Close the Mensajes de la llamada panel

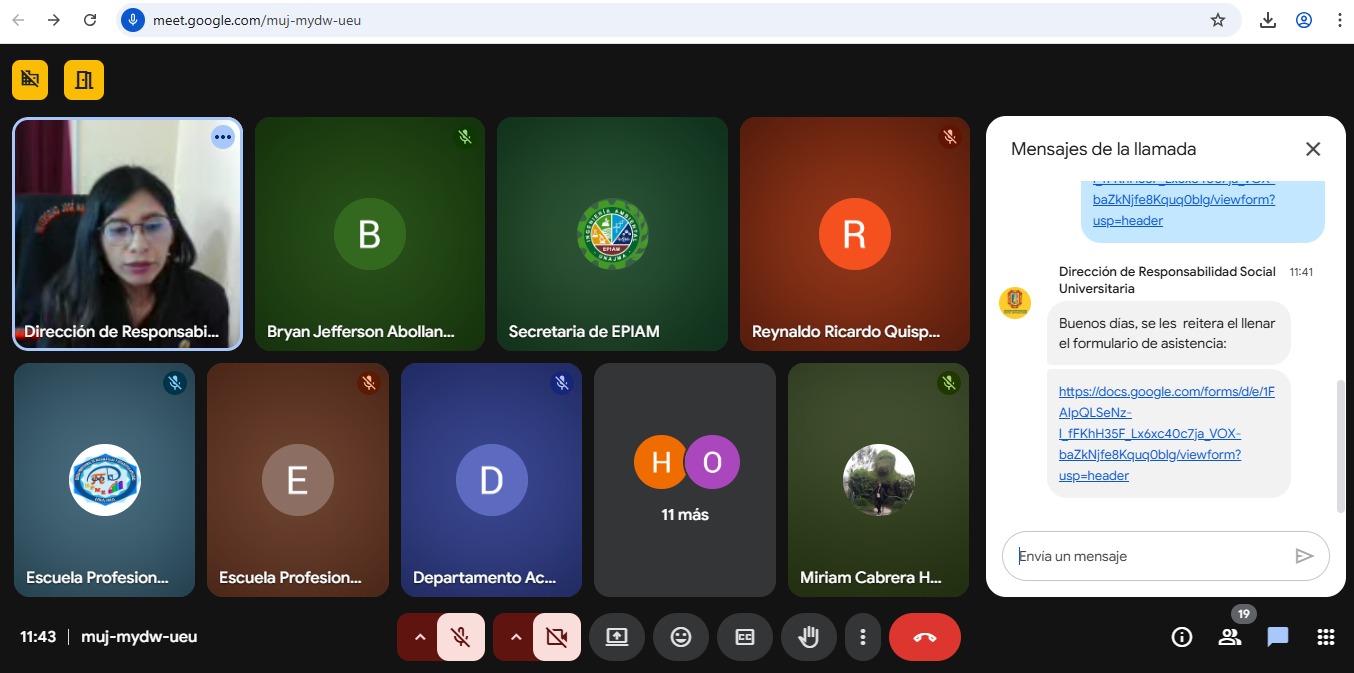pyautogui.click(x=1313, y=149)
